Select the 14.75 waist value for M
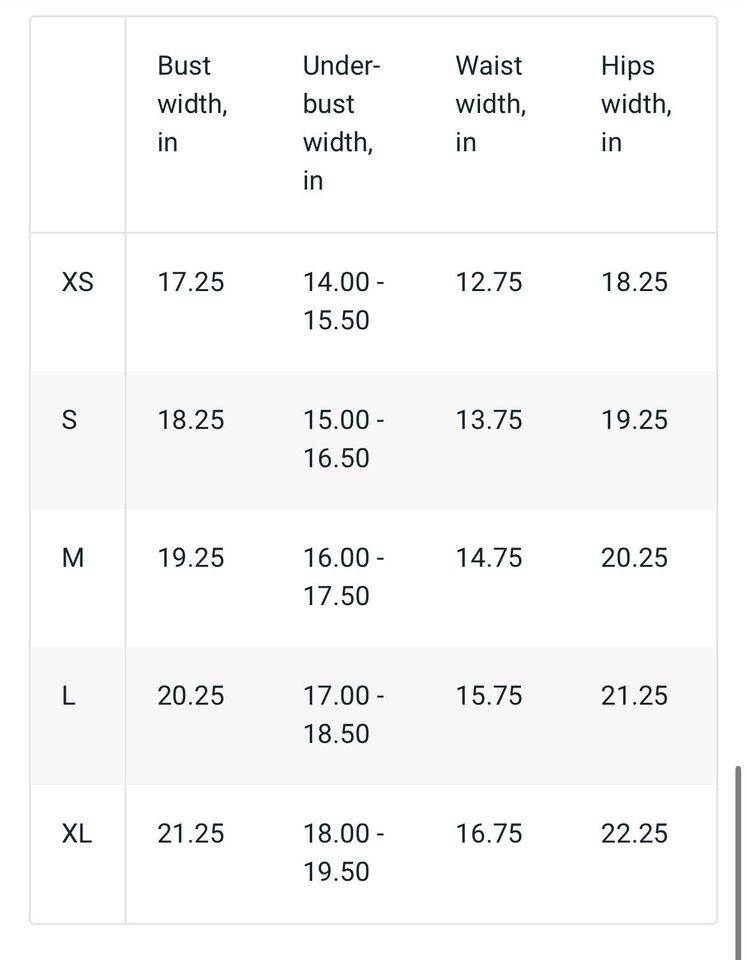The width and height of the screenshot is (747, 960). coord(489,558)
